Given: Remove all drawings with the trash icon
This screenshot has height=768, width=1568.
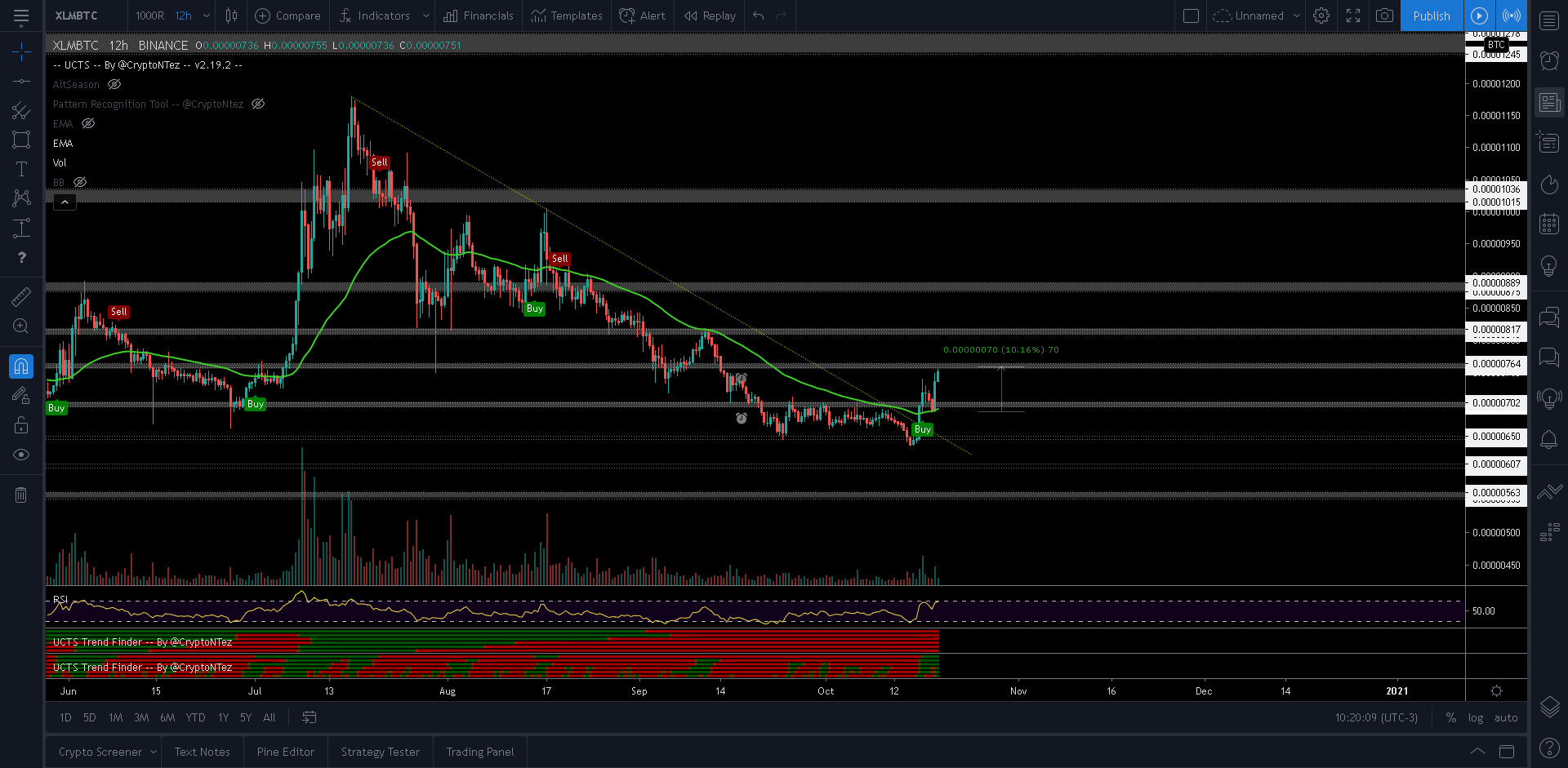Looking at the screenshot, I should tap(21, 495).
